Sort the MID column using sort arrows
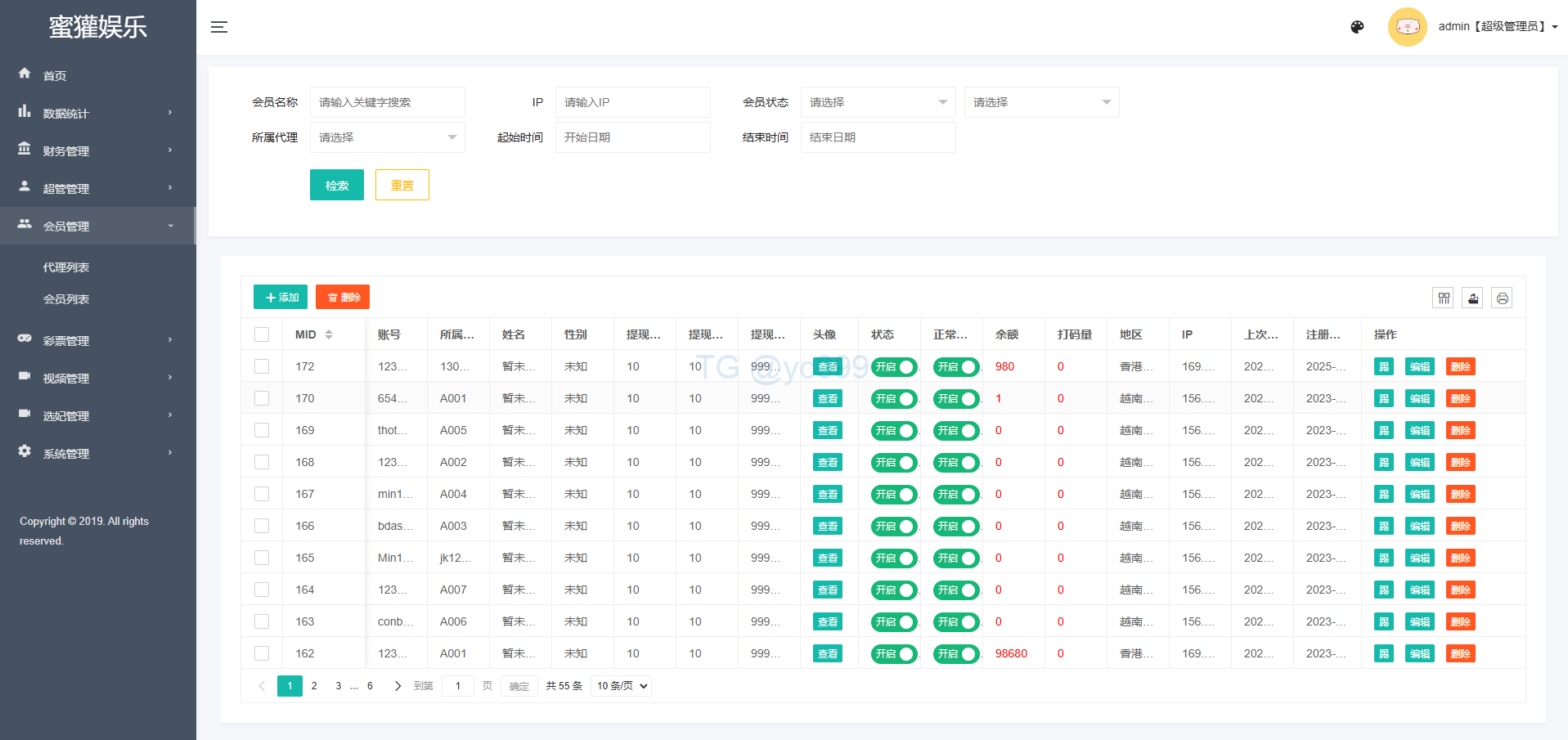The height and width of the screenshot is (740, 1568). [x=329, y=334]
